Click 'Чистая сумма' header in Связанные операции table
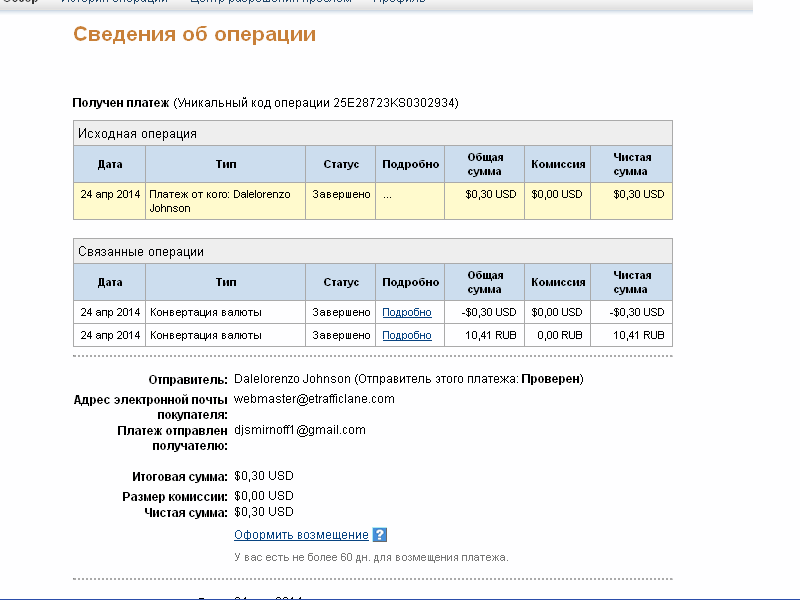This screenshot has width=800, height=600. (x=632, y=282)
